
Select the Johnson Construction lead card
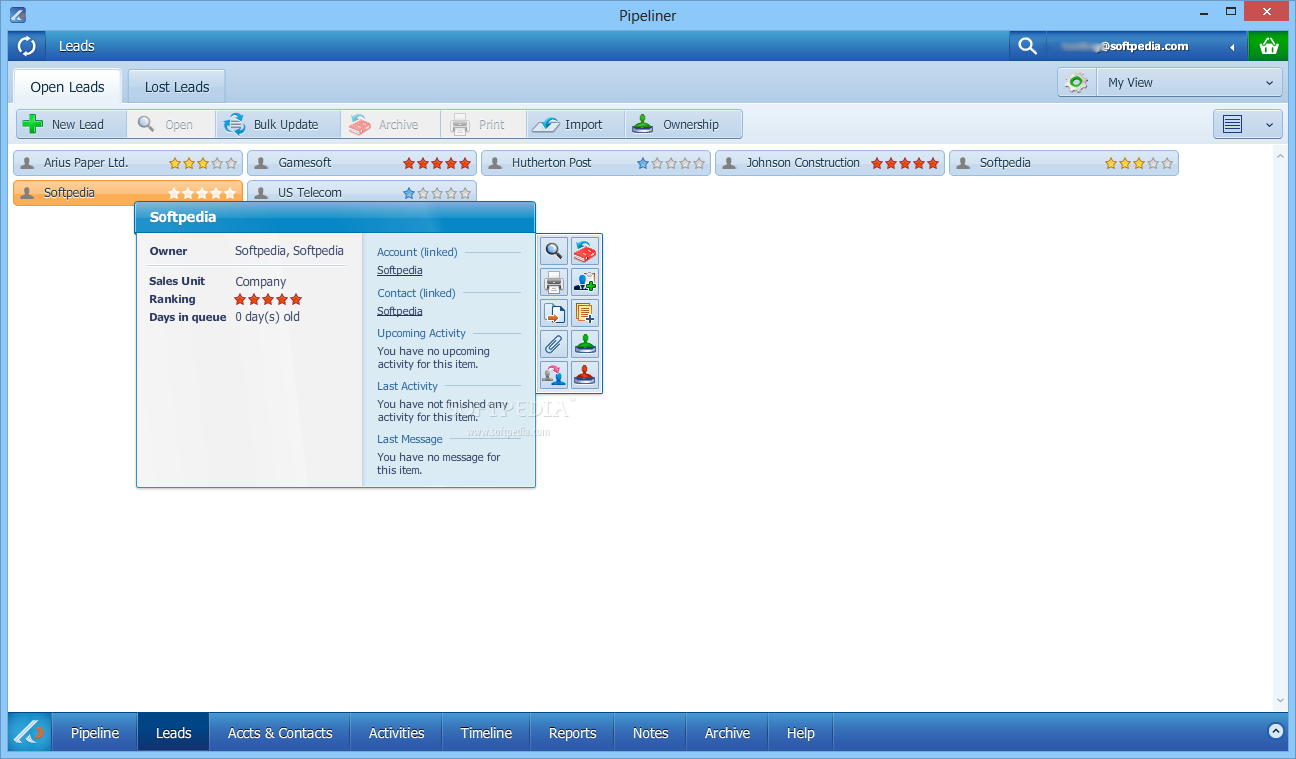coord(830,163)
